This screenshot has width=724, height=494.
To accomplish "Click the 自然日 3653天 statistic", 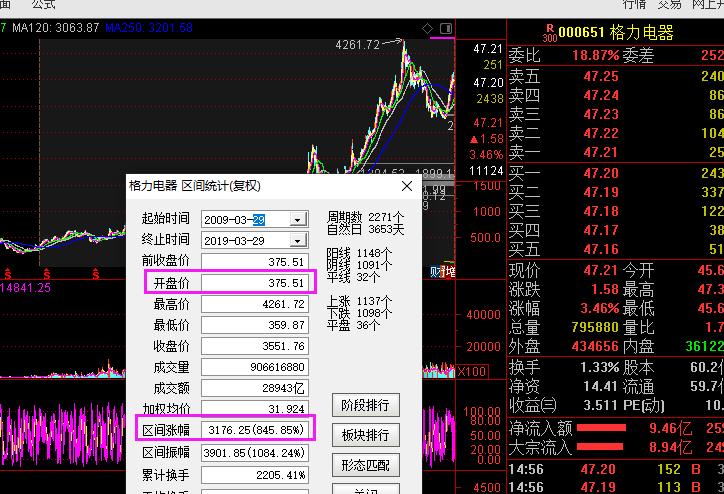I will (x=365, y=229).
